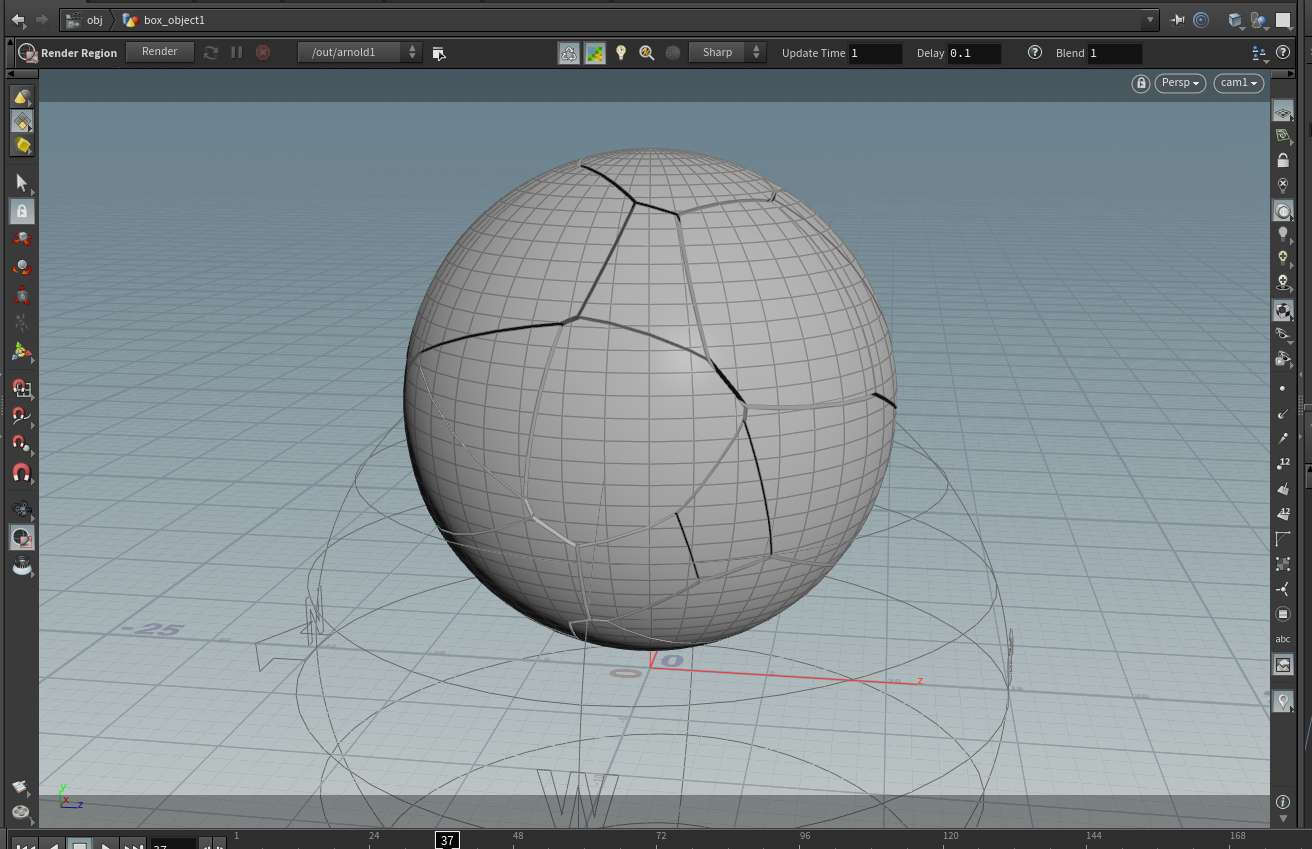Click the Update Time input field
This screenshot has height=849, width=1312.
875,53
